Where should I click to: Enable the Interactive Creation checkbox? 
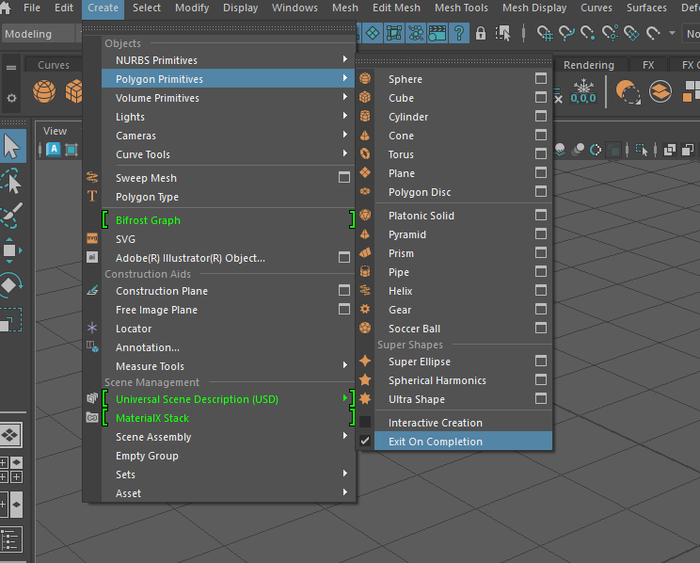[365, 422]
